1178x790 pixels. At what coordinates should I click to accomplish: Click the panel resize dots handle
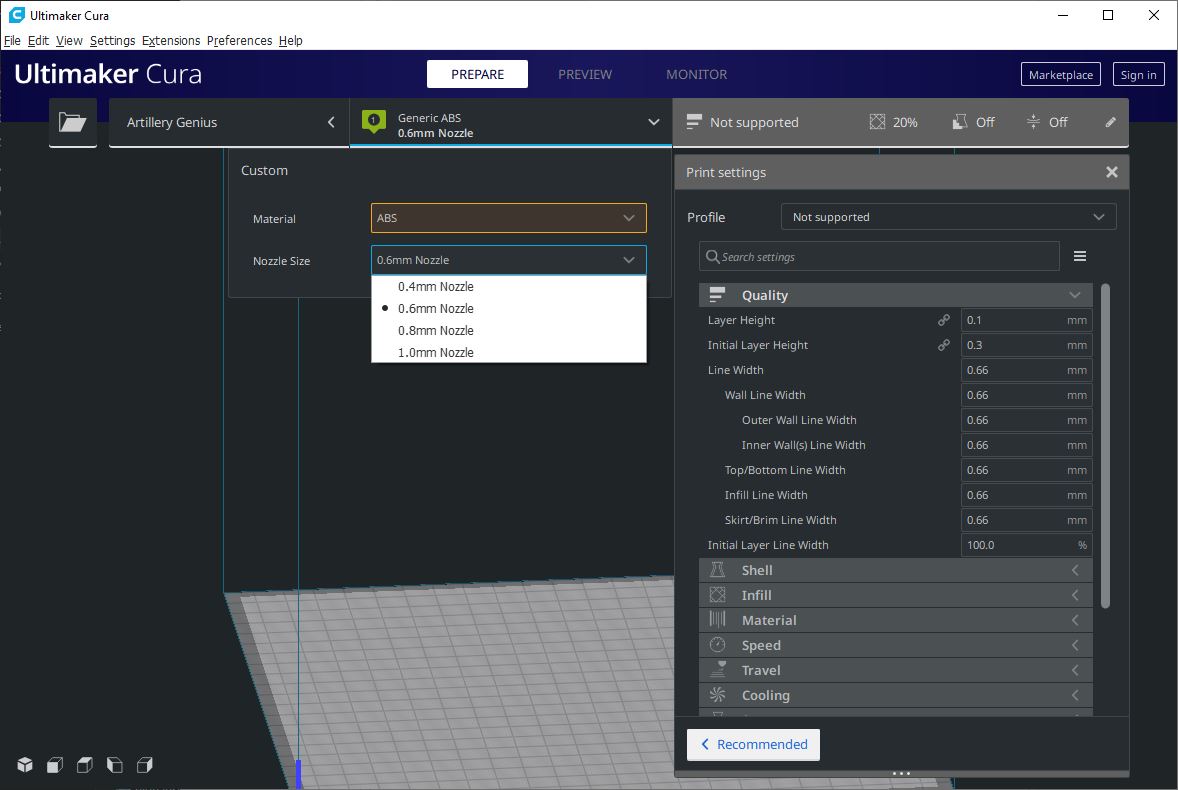coord(902,773)
